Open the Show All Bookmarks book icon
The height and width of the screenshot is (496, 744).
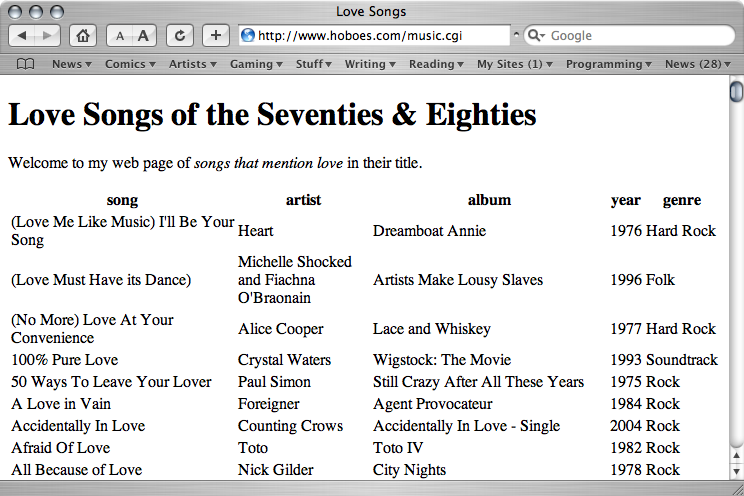[x=26, y=64]
